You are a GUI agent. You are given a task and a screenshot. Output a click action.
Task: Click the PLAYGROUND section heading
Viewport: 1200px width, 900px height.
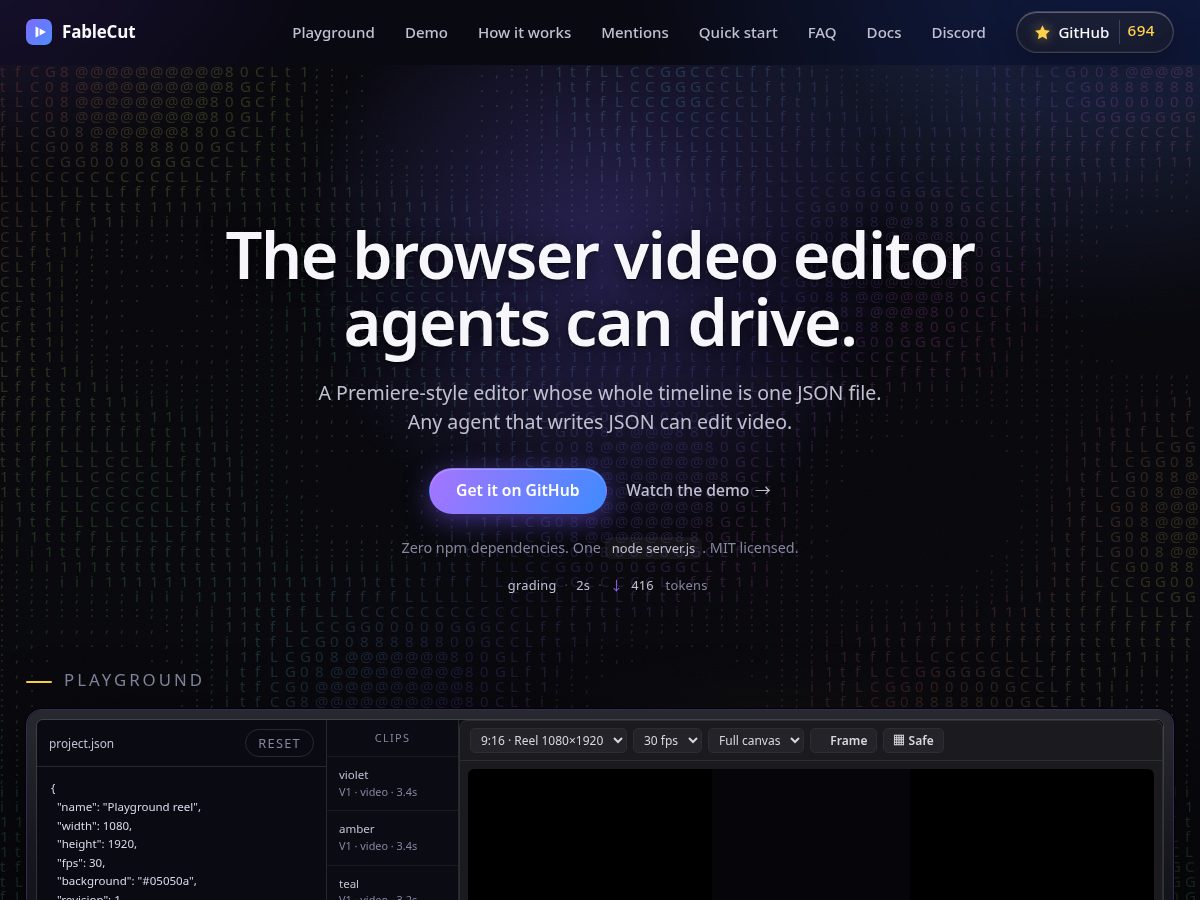(134, 680)
